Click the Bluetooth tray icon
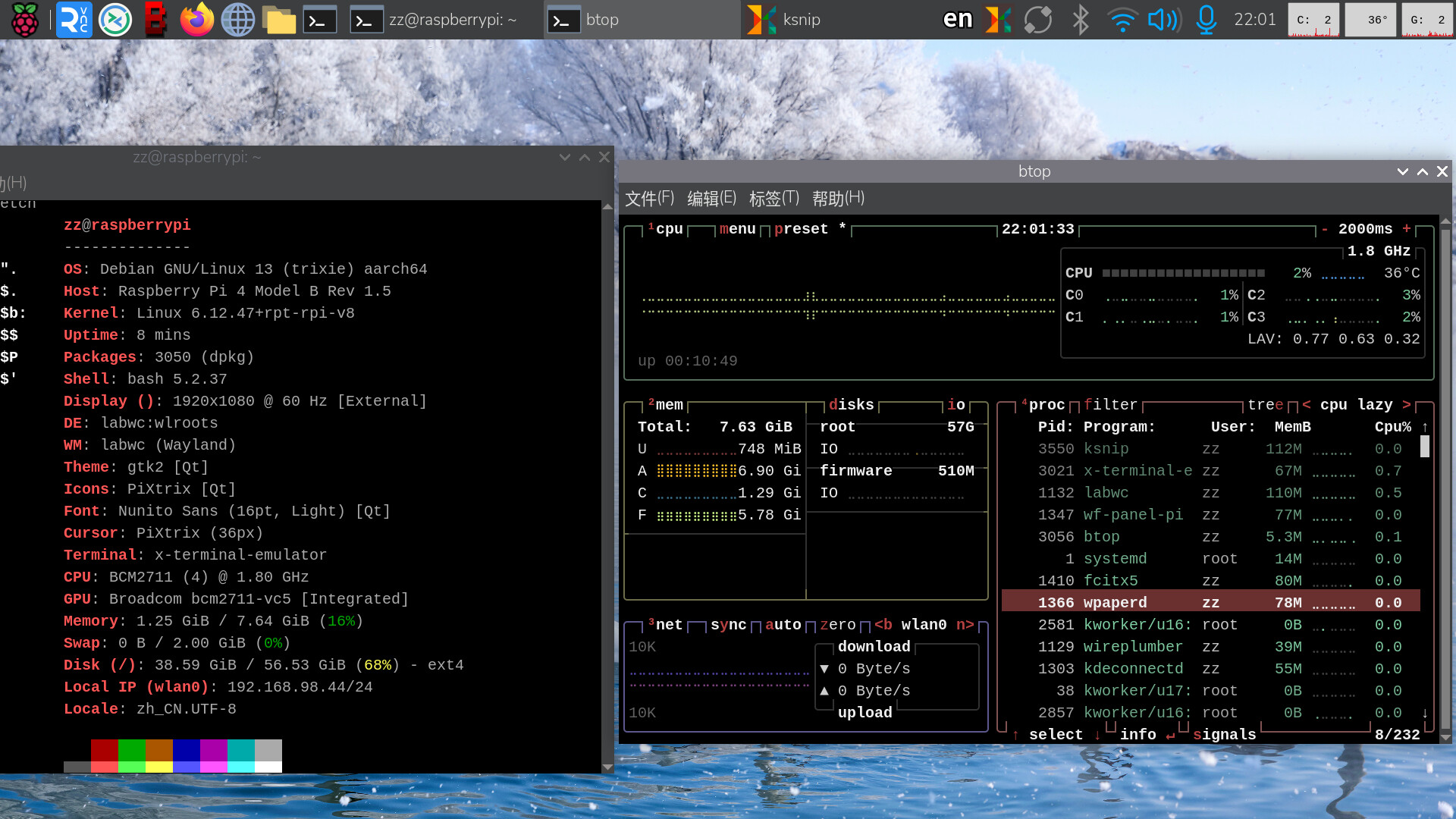 pyautogui.click(x=1080, y=20)
